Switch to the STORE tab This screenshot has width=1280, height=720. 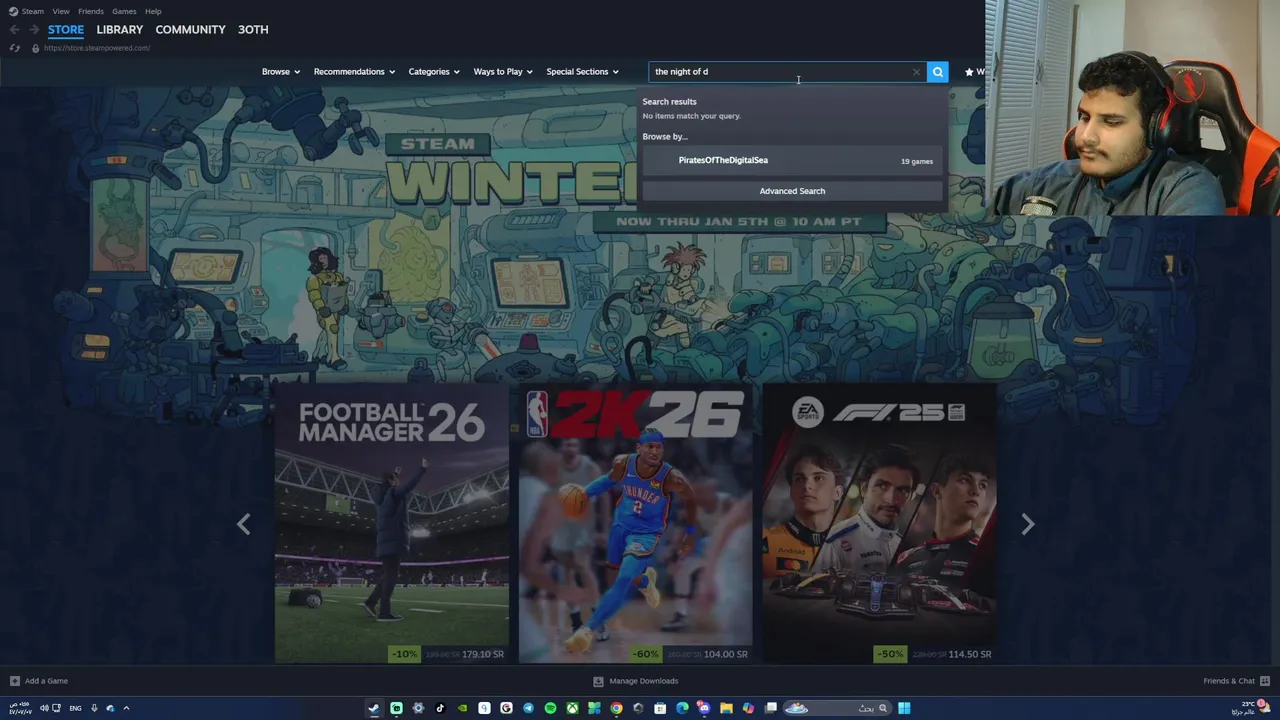pos(66,30)
